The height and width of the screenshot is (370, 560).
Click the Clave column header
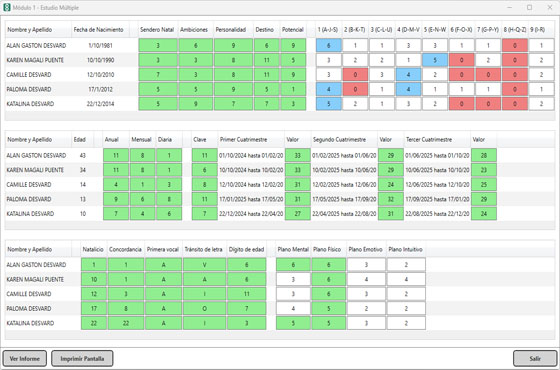(x=204, y=140)
